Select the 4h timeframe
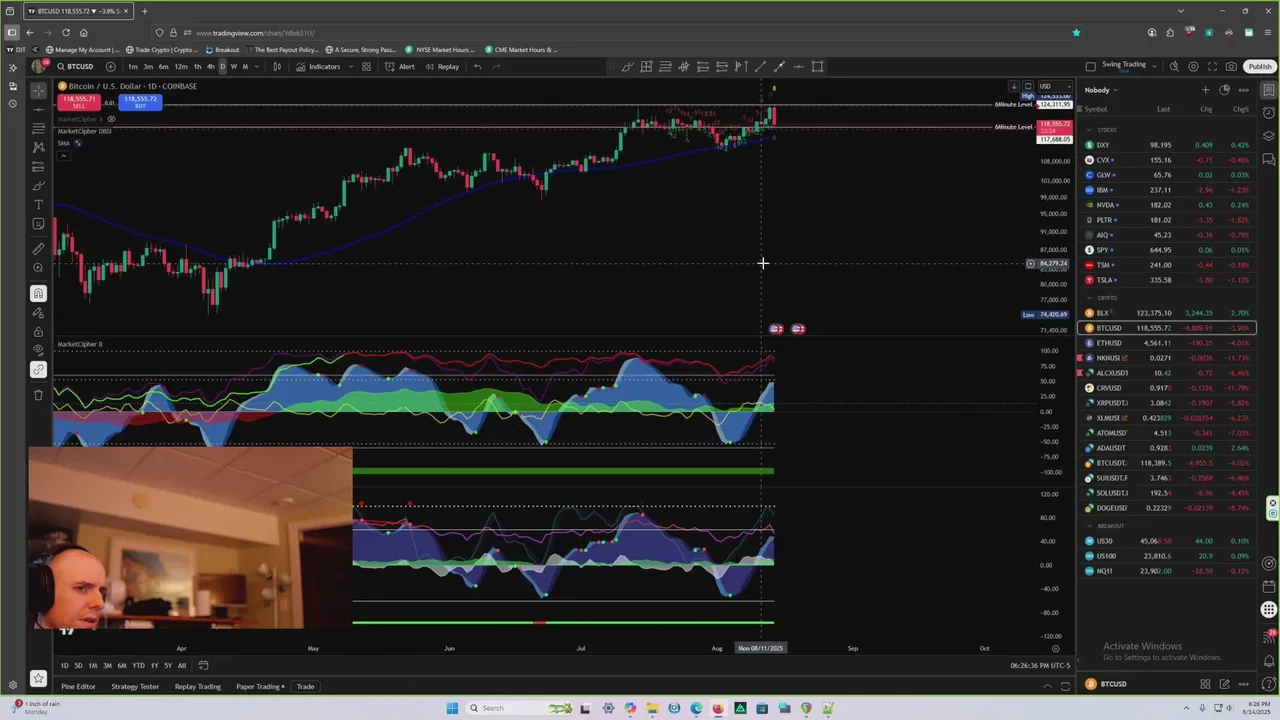 [x=210, y=67]
